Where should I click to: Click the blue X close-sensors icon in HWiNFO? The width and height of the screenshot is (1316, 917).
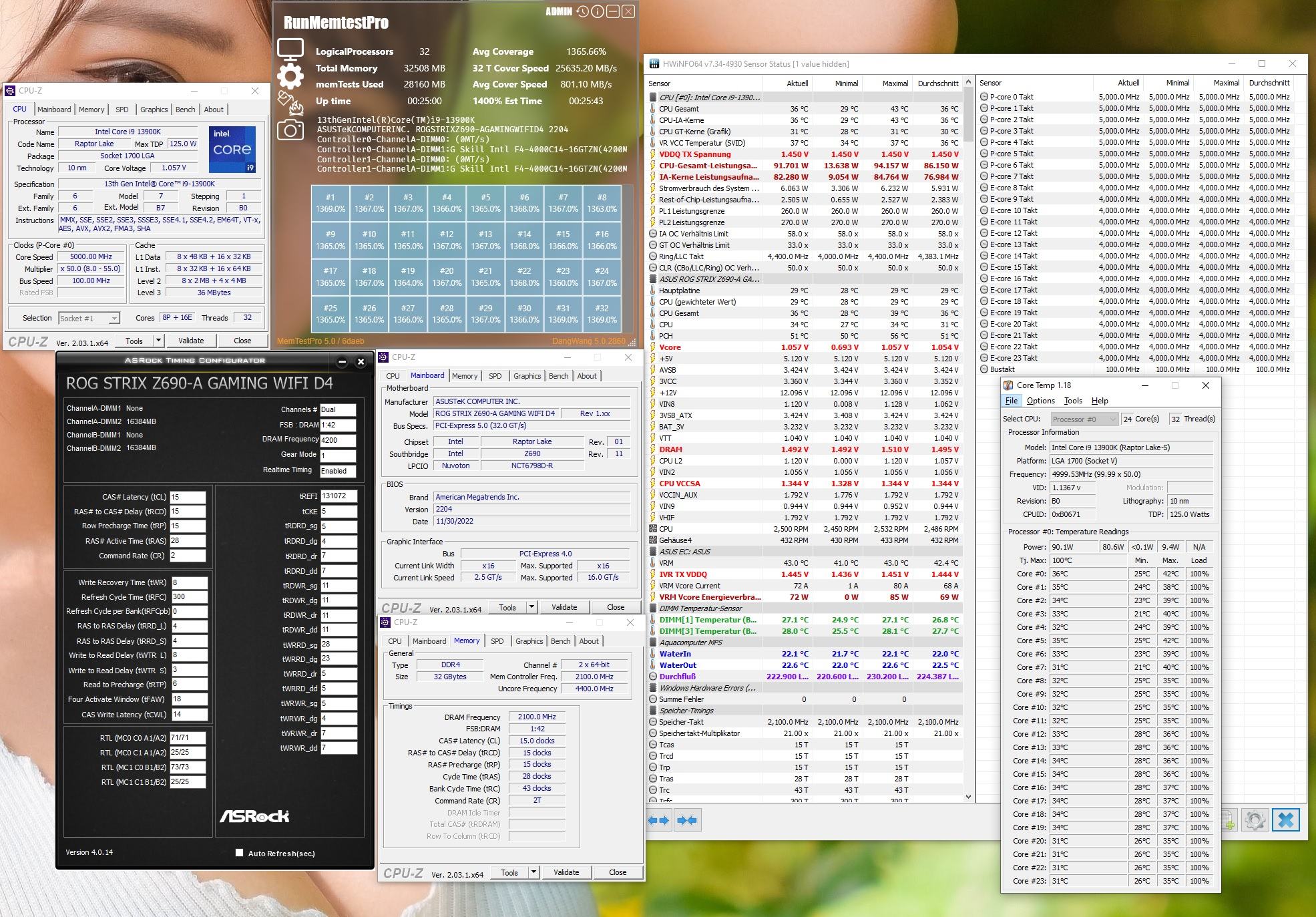[1286, 820]
